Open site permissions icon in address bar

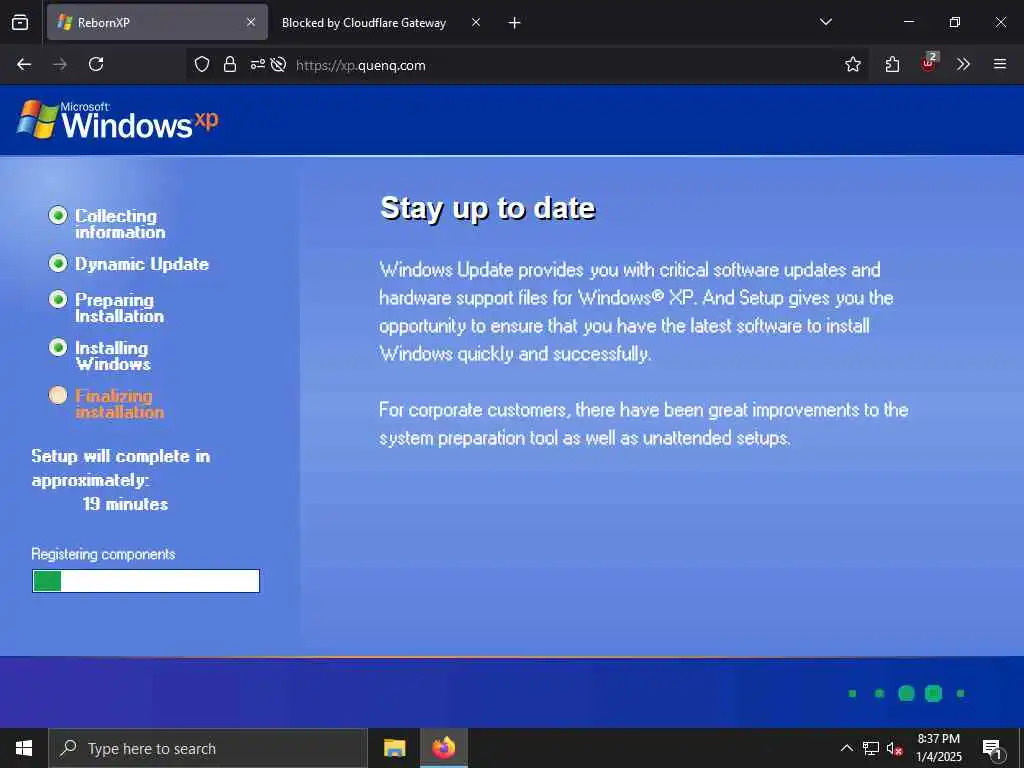(257, 64)
